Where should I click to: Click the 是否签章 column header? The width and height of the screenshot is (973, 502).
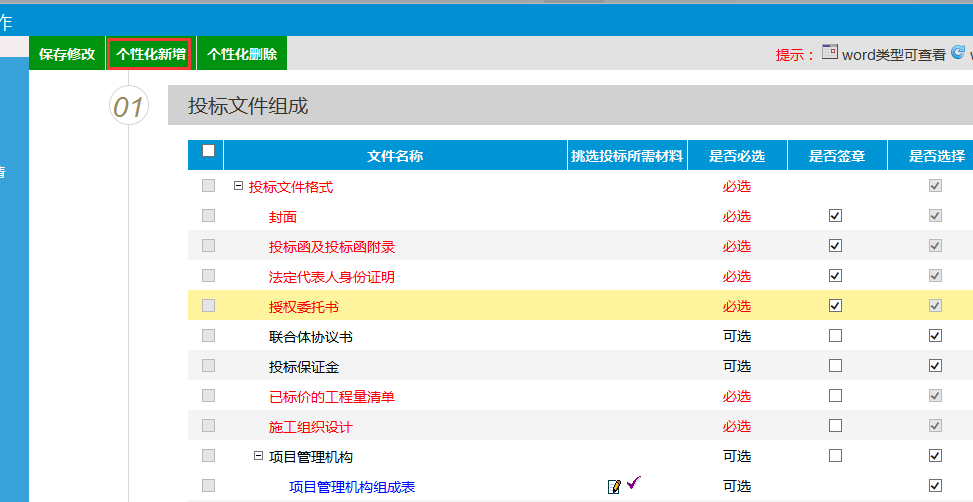point(837,156)
